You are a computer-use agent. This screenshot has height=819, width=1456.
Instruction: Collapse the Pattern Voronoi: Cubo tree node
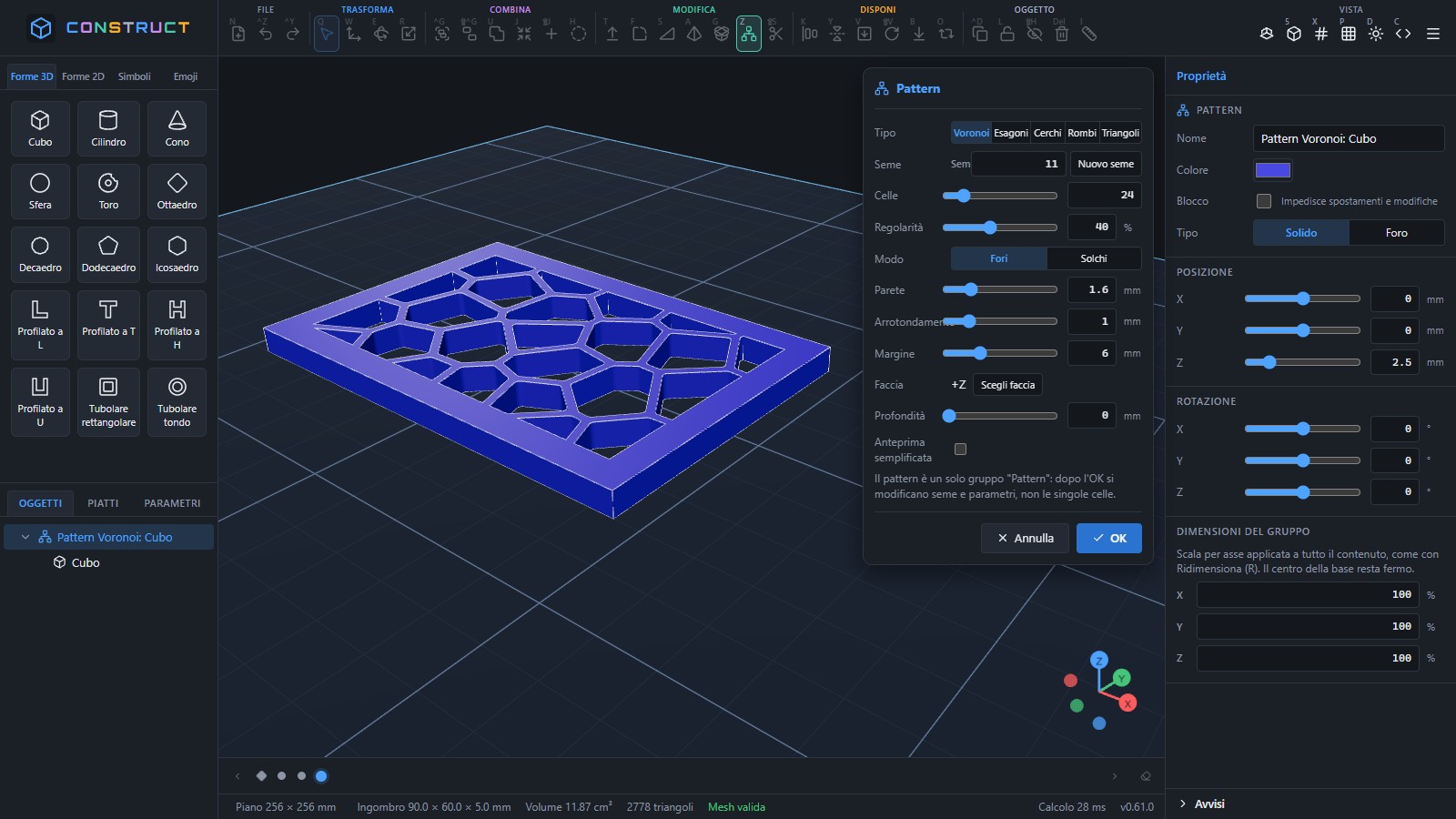click(x=25, y=537)
